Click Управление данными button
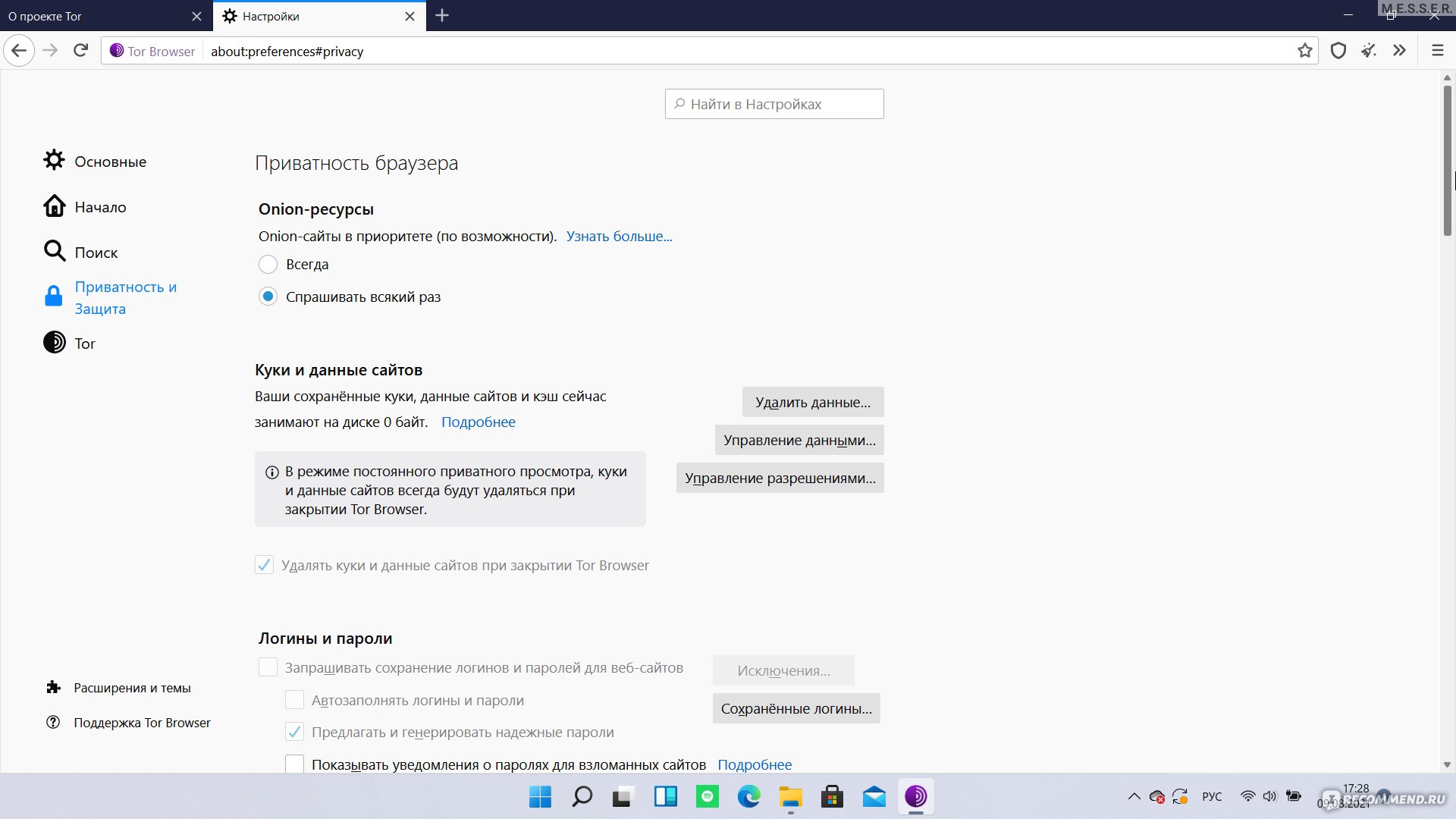The image size is (1456, 819). click(x=799, y=440)
